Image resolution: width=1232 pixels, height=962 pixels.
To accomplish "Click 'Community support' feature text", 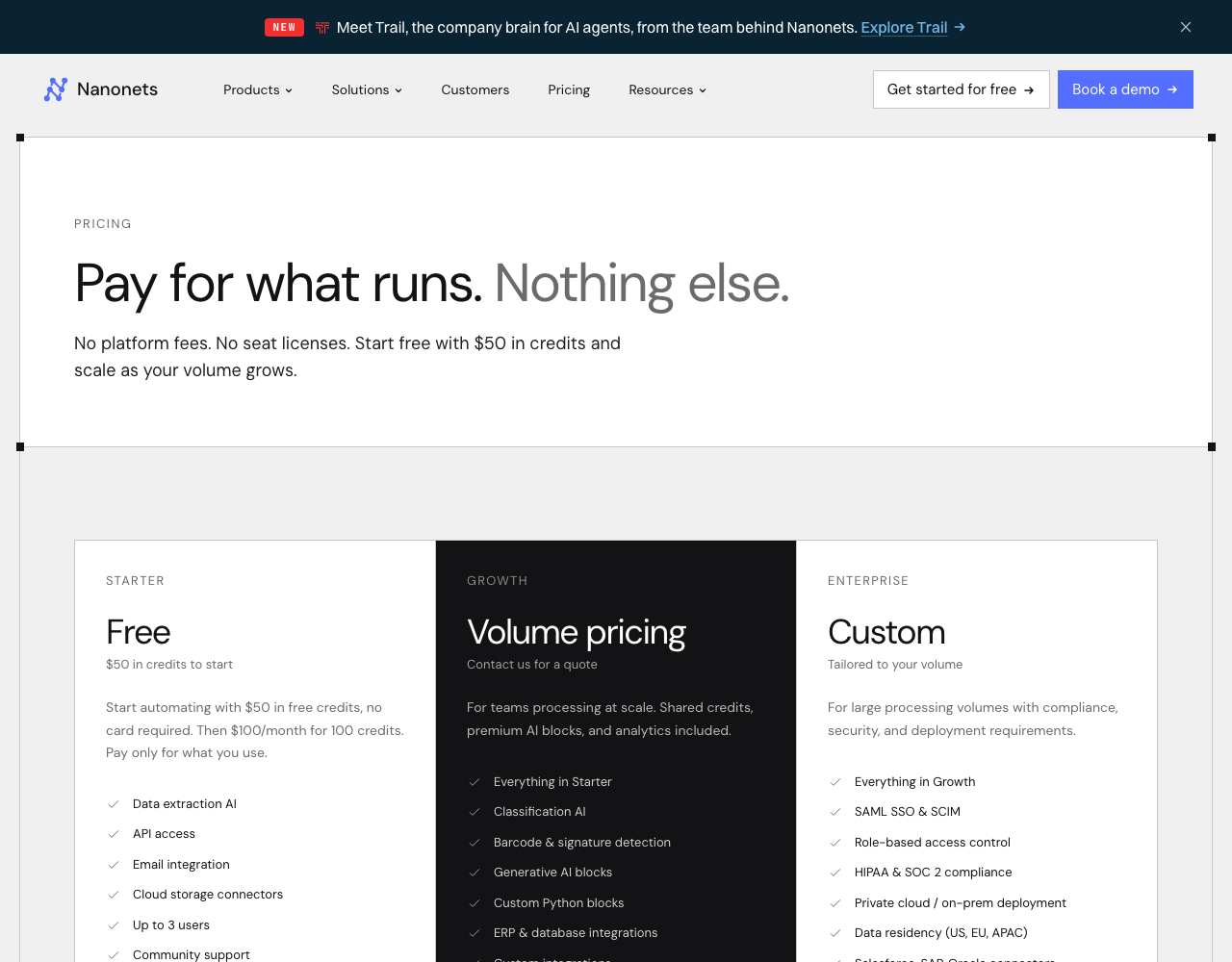I will [192, 954].
